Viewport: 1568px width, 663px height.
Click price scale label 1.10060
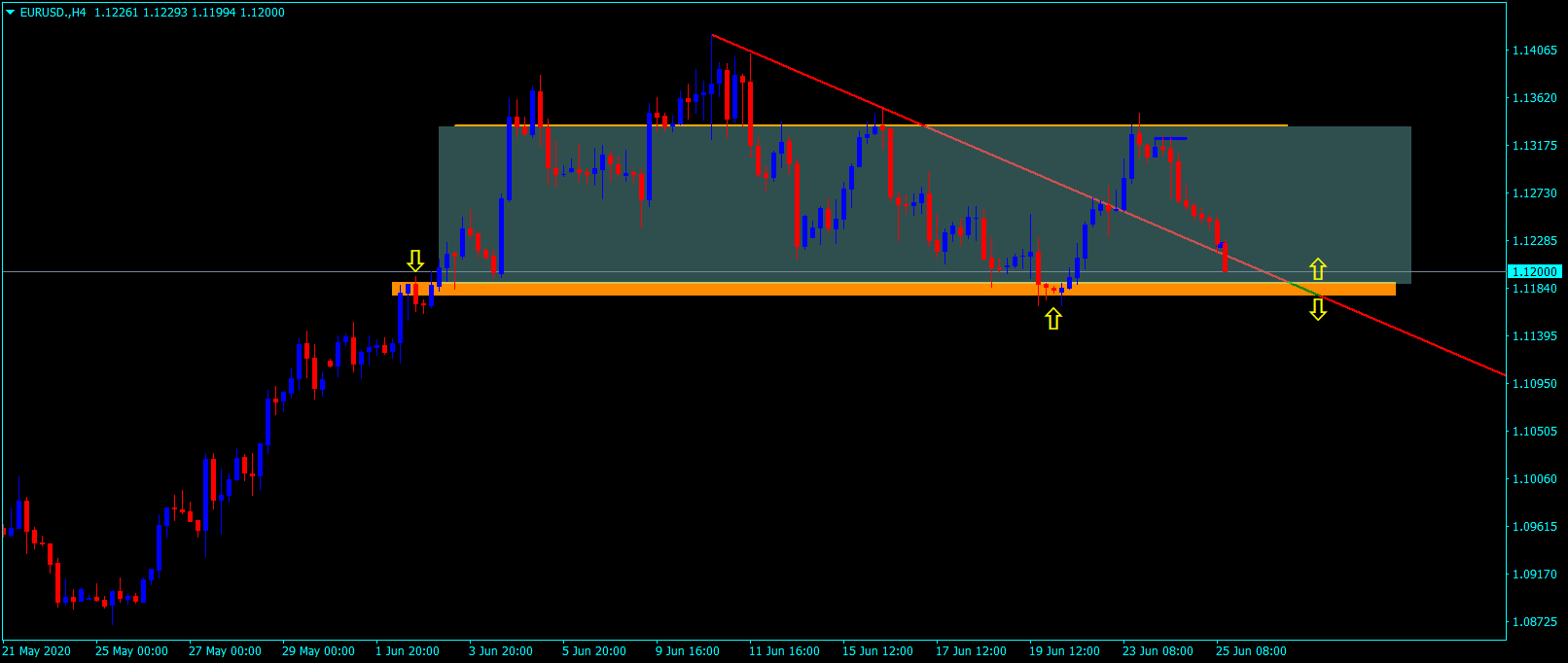(x=1534, y=479)
